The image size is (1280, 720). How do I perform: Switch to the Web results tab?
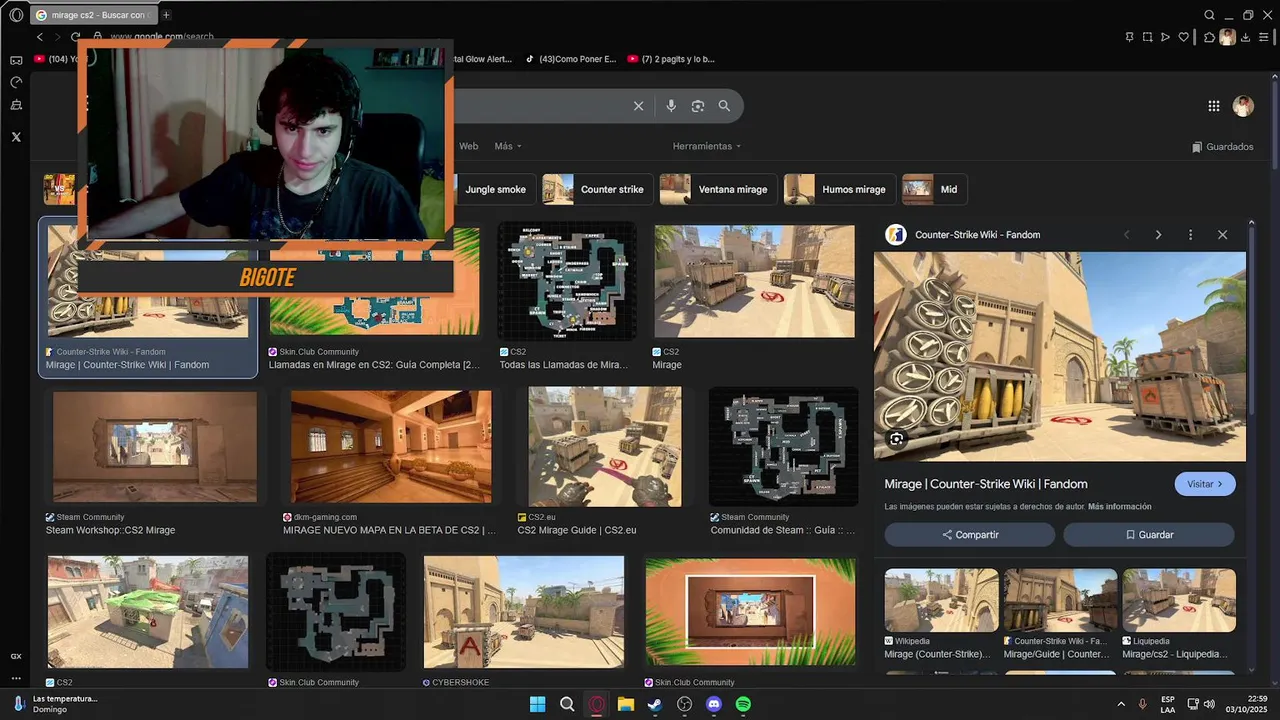pos(468,146)
